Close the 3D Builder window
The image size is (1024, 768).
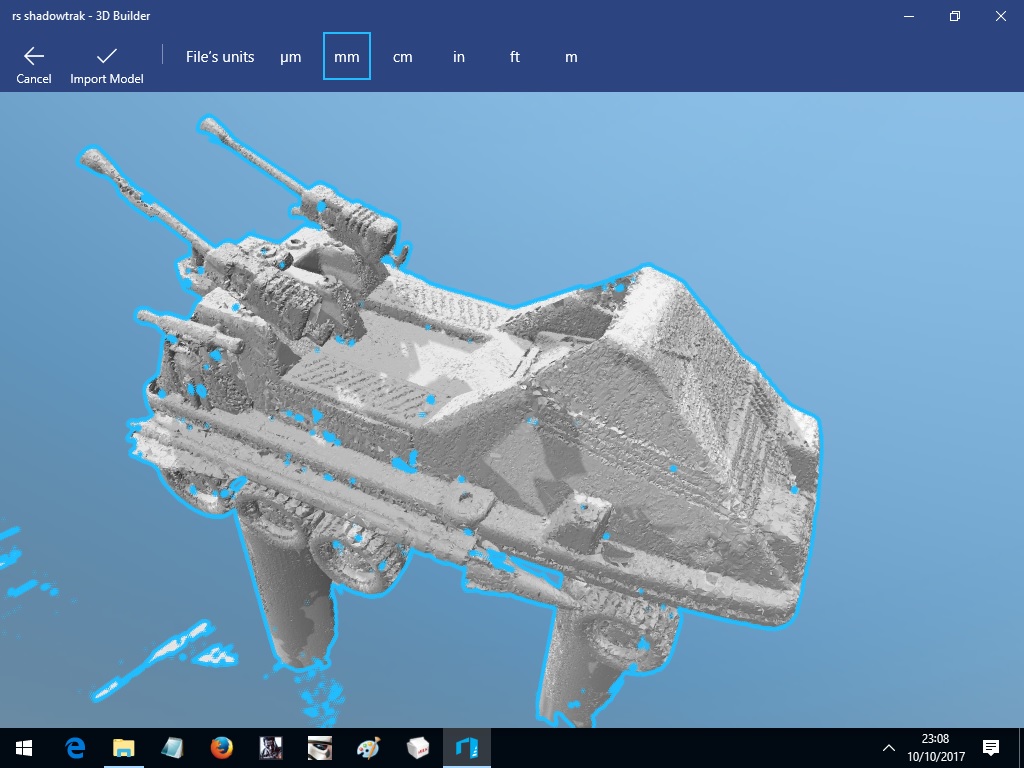[1000, 16]
